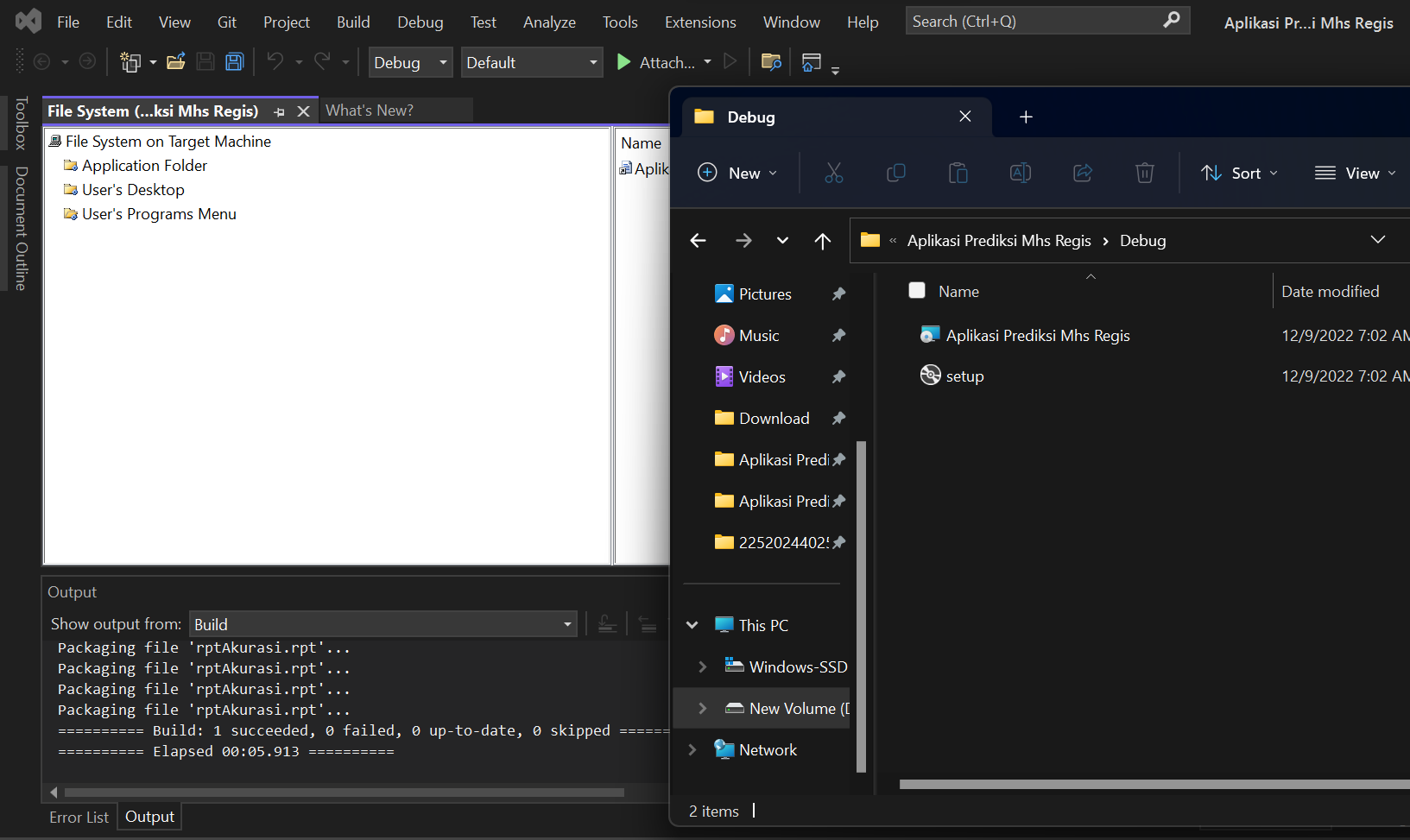Click the search magnifier icon in the VS search box
1410x840 pixels.
(x=1172, y=20)
